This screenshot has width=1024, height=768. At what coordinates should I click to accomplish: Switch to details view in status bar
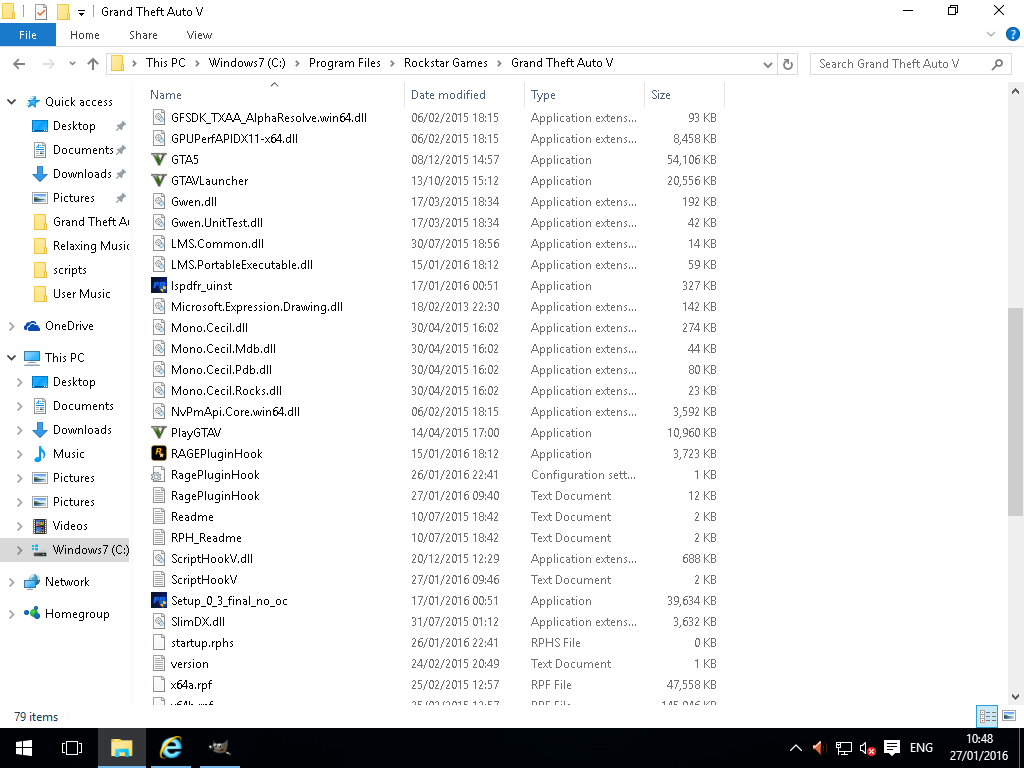[987, 716]
